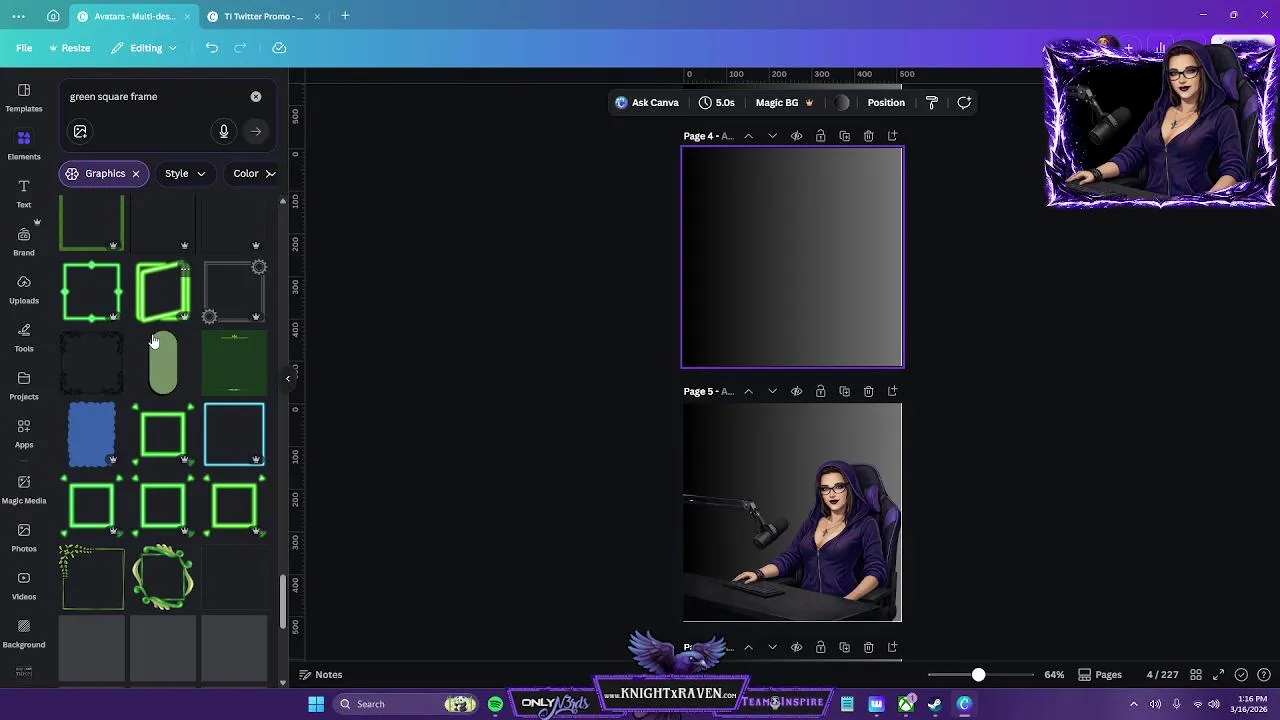Click the cloud save status icon
1280x720 pixels.
[279, 48]
